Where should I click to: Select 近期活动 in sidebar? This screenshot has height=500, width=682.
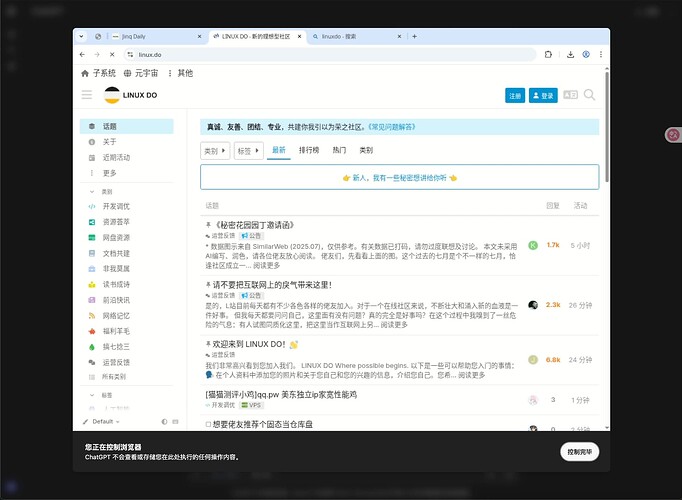click(127, 157)
